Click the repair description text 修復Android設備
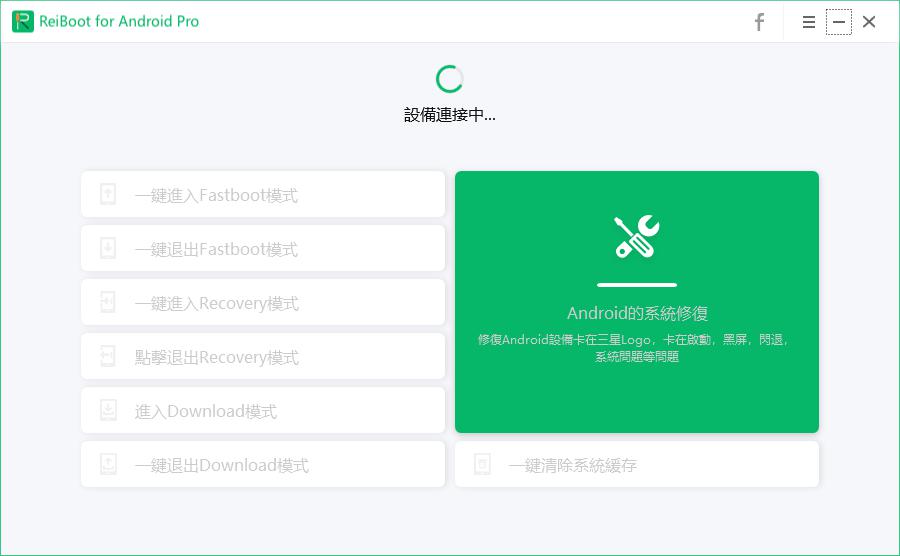Viewport: 900px width, 556px height. click(x=634, y=348)
